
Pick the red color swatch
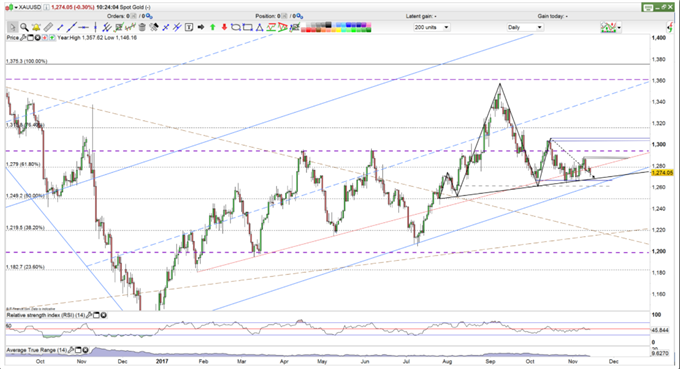(308, 30)
